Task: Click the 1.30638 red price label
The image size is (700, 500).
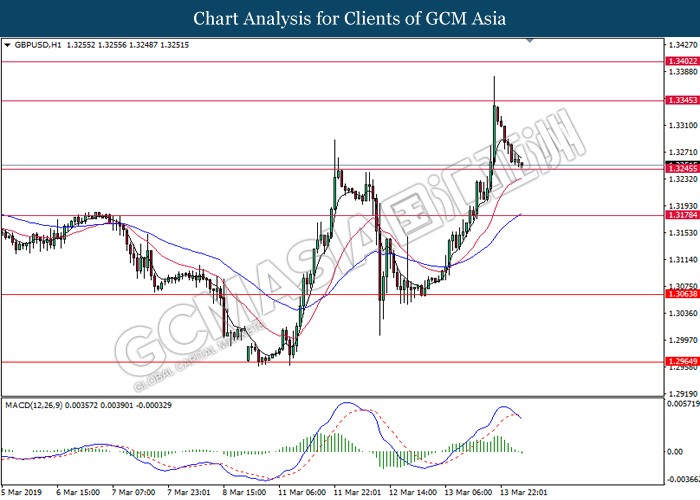Action: click(683, 294)
